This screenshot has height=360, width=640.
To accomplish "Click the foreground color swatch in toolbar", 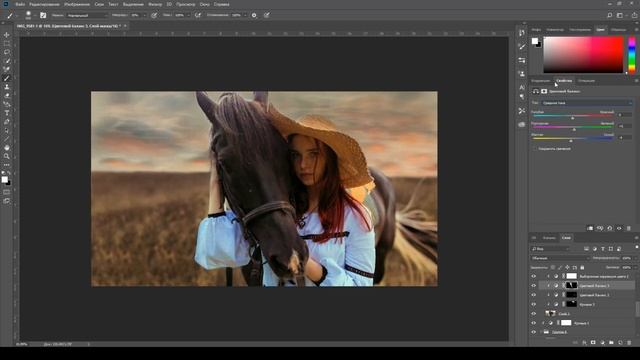I will pyautogui.click(x=4, y=180).
